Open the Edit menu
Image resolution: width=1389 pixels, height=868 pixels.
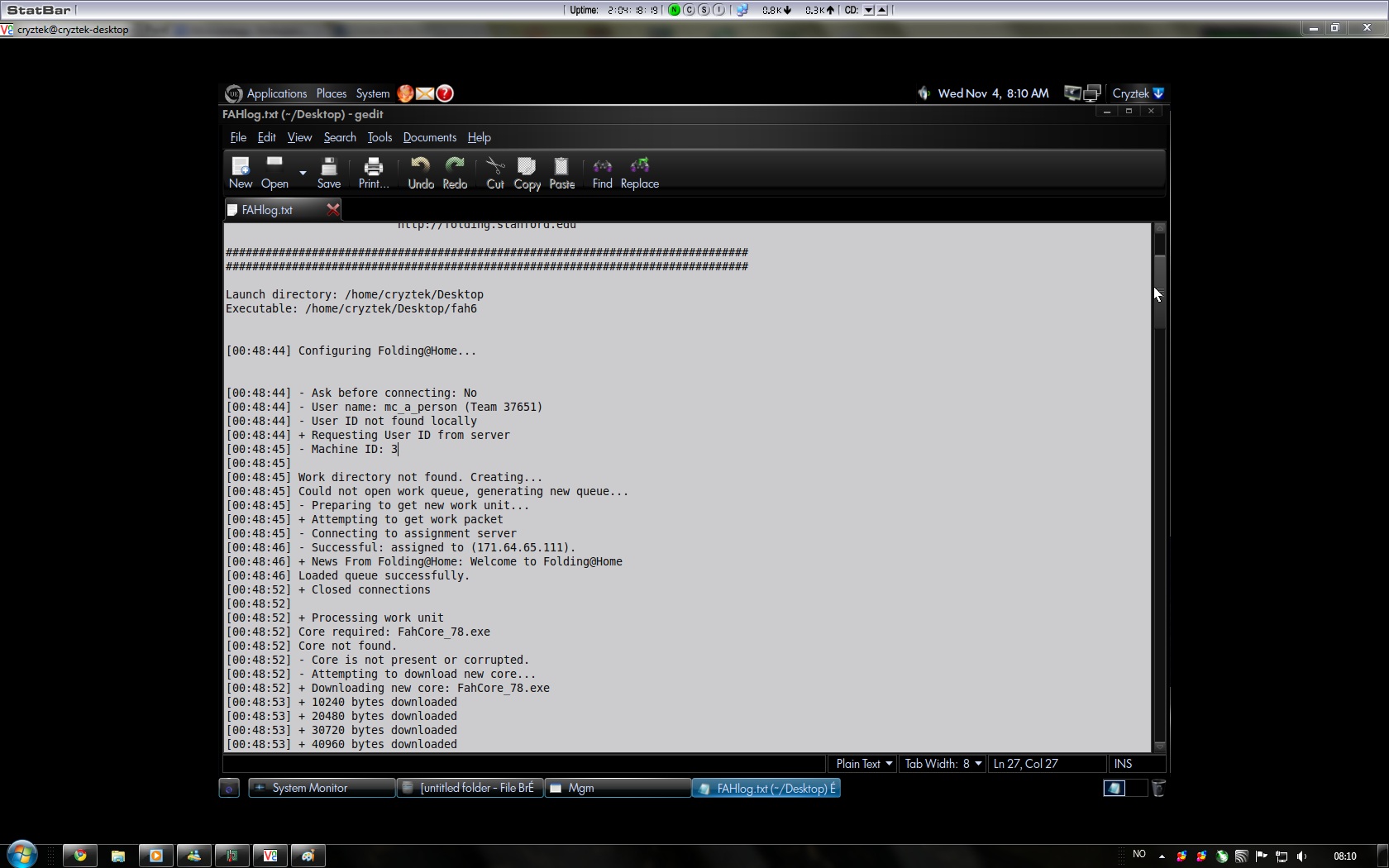266,137
